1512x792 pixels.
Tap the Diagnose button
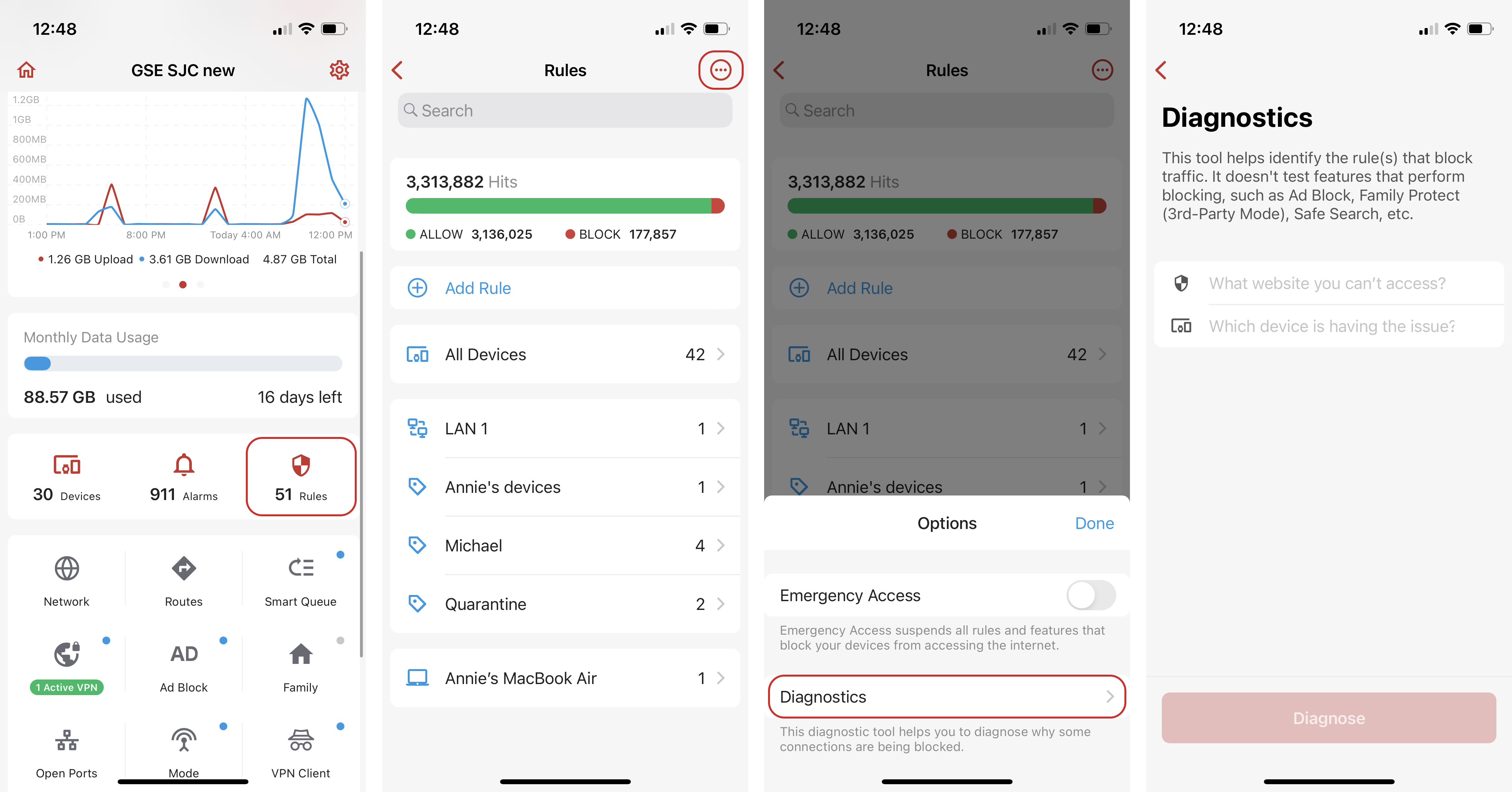[1329, 718]
